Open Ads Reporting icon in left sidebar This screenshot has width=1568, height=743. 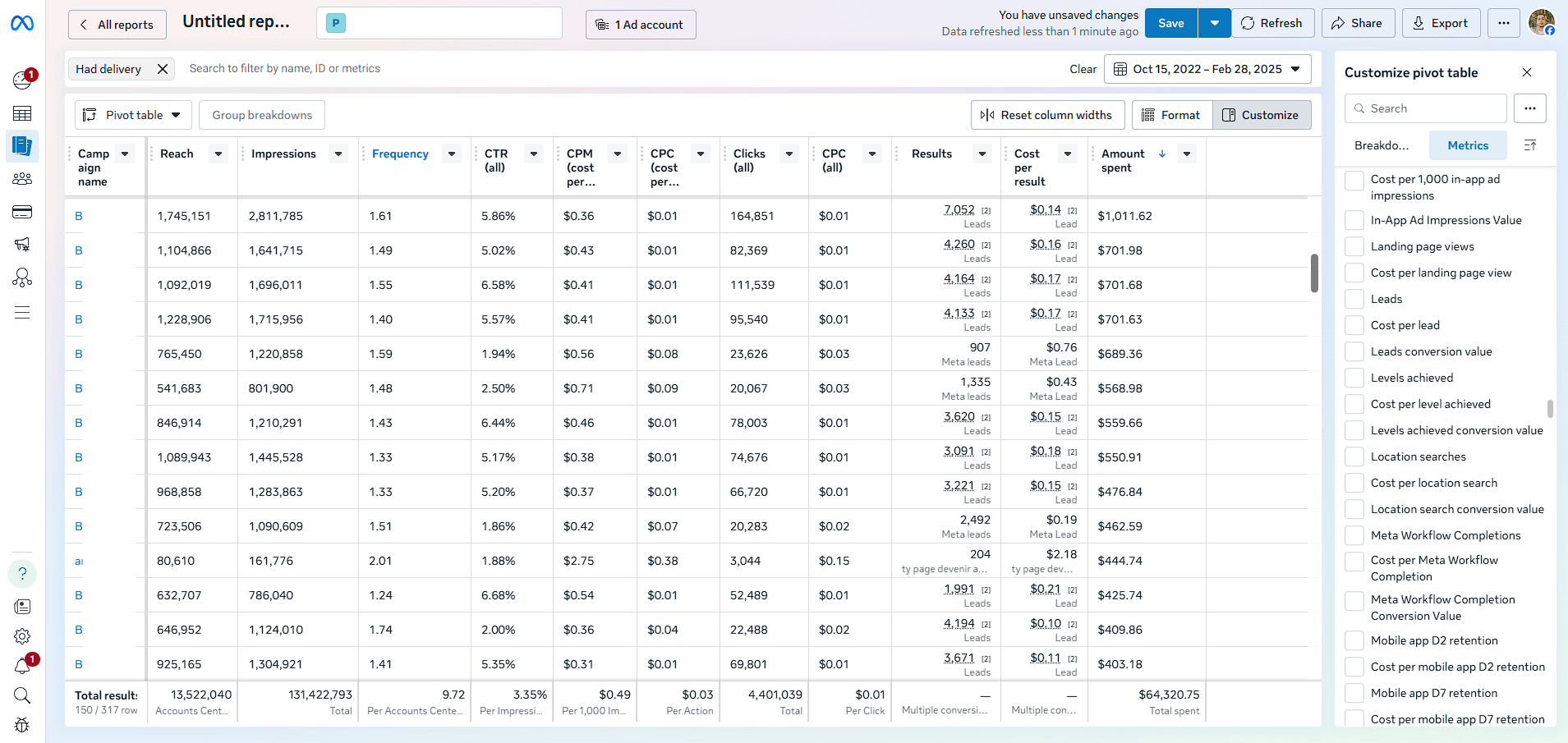tap(22, 146)
